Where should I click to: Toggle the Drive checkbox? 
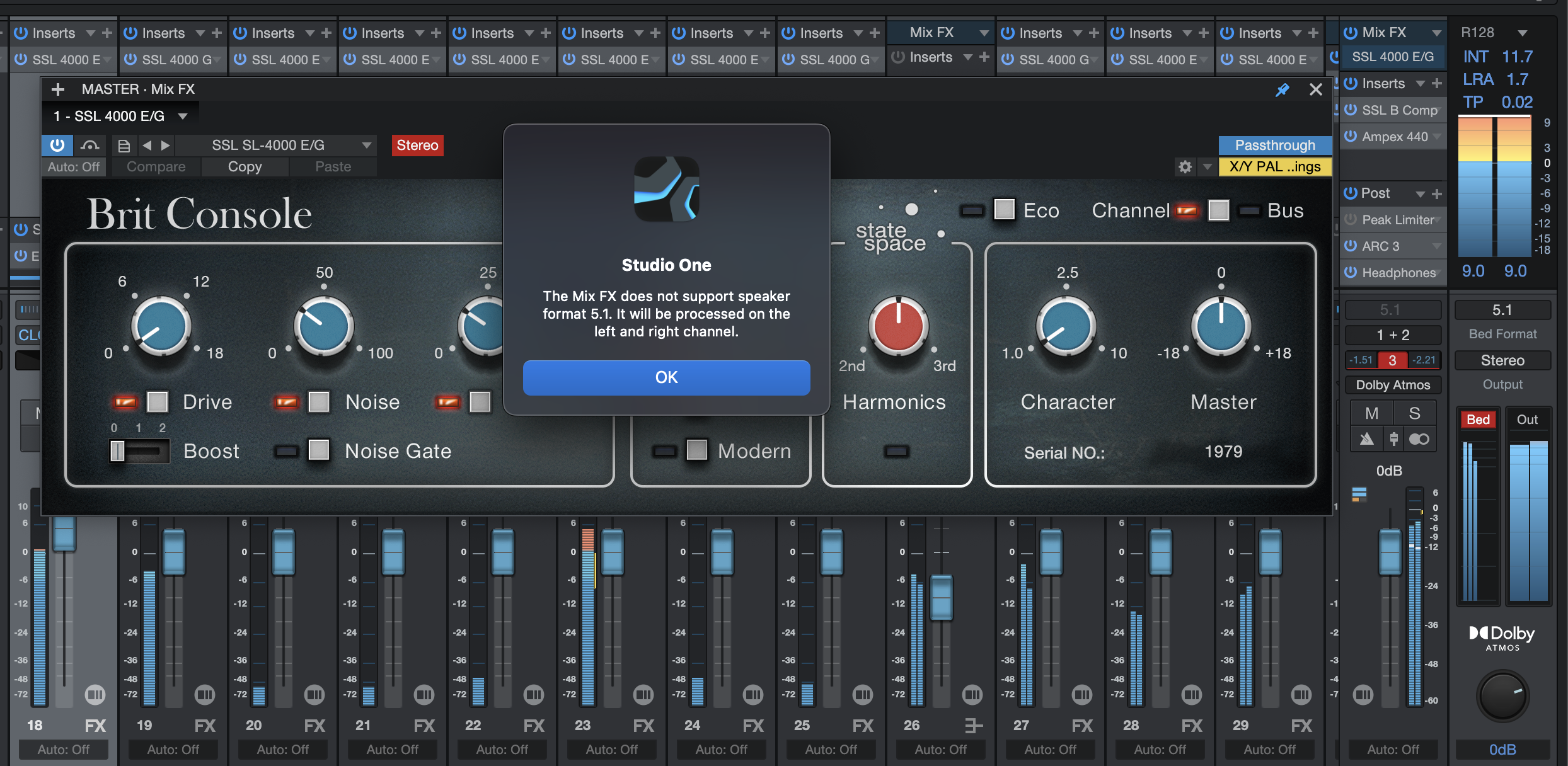pyautogui.click(x=157, y=402)
